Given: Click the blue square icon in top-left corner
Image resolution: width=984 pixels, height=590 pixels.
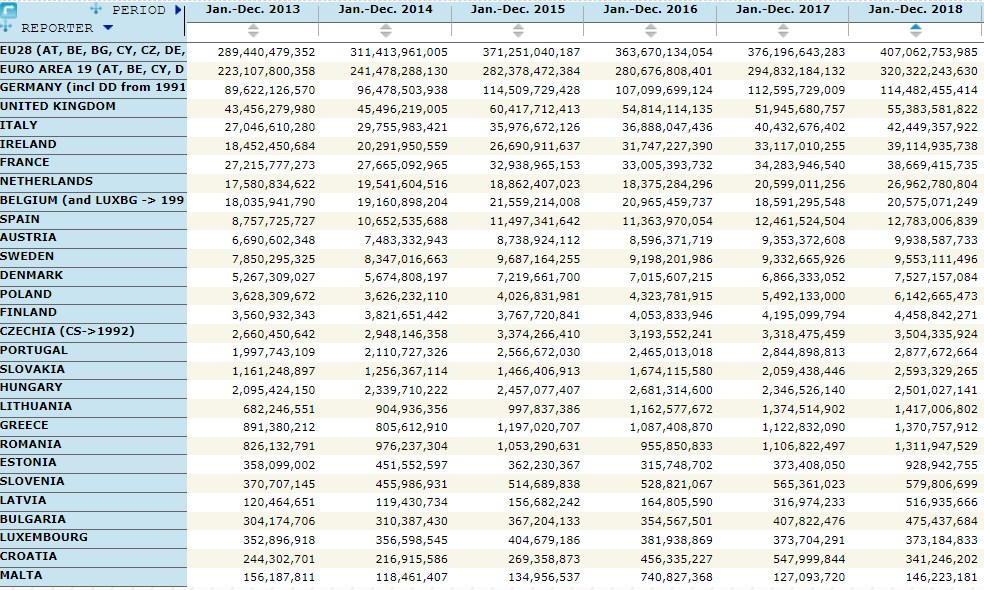Looking at the screenshot, I should 9,10.
